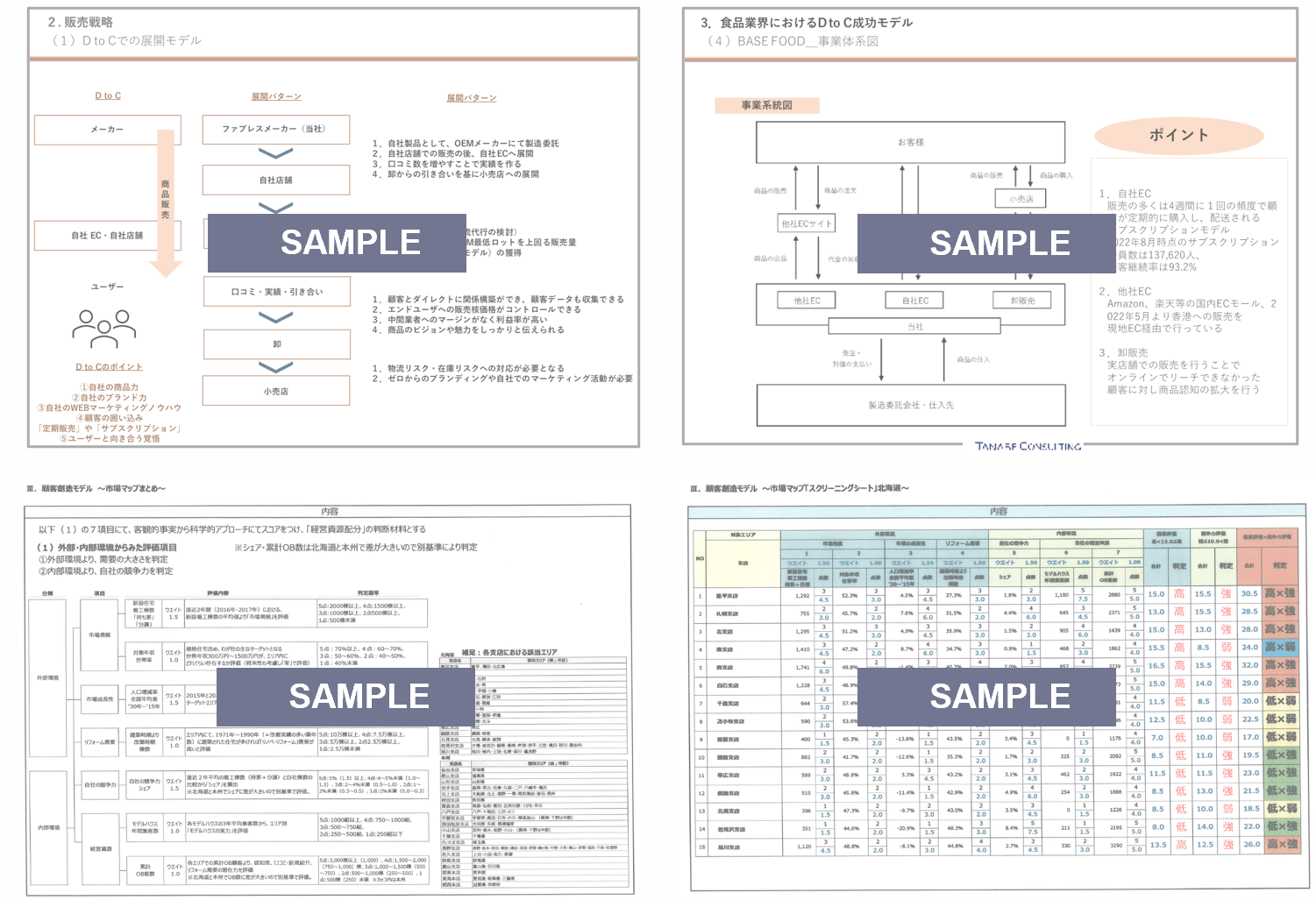
Task: Click the 他社ECサイト box
Action: click(x=807, y=223)
